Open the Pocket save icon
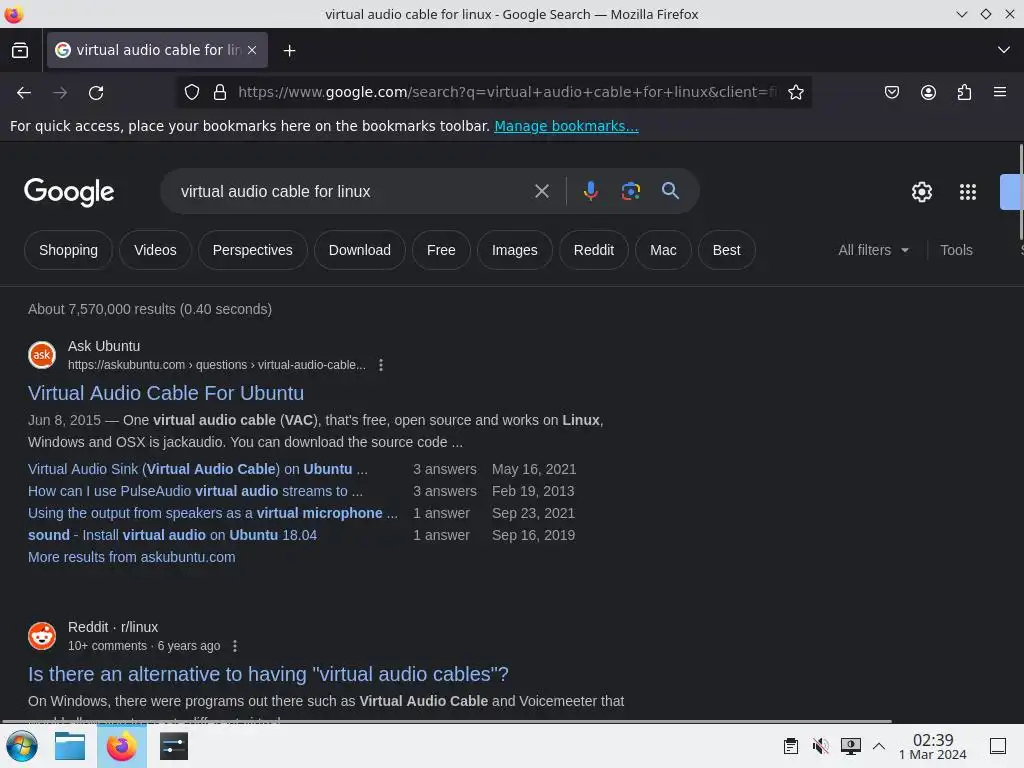The height and width of the screenshot is (768, 1024). pyautogui.click(x=891, y=93)
